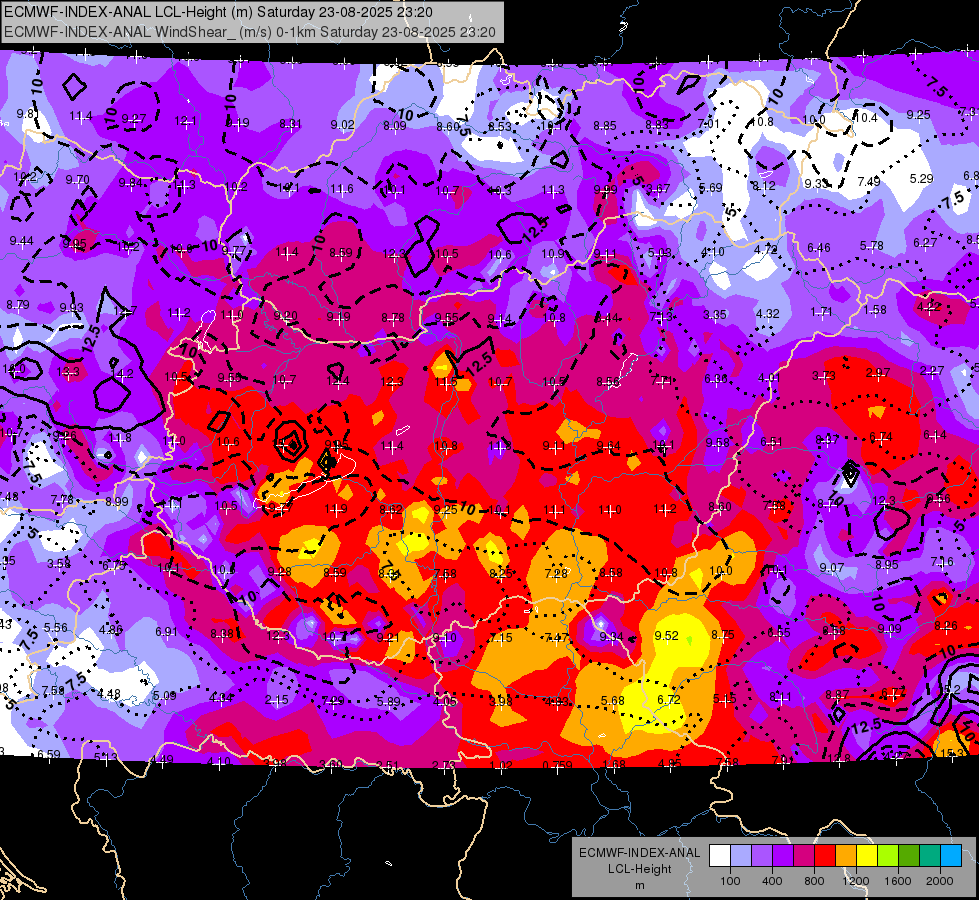
Task: Click the magenta legend swatch
Action: 804,856
